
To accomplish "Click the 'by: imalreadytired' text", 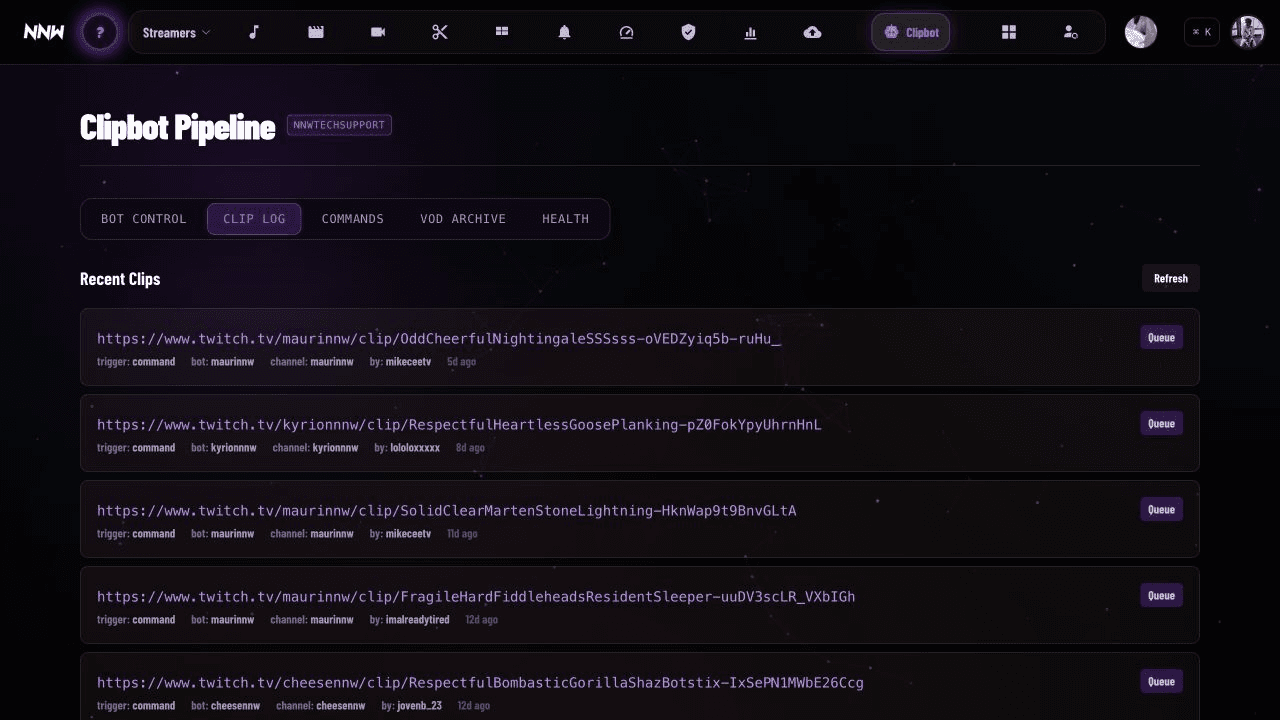I will point(410,620).
